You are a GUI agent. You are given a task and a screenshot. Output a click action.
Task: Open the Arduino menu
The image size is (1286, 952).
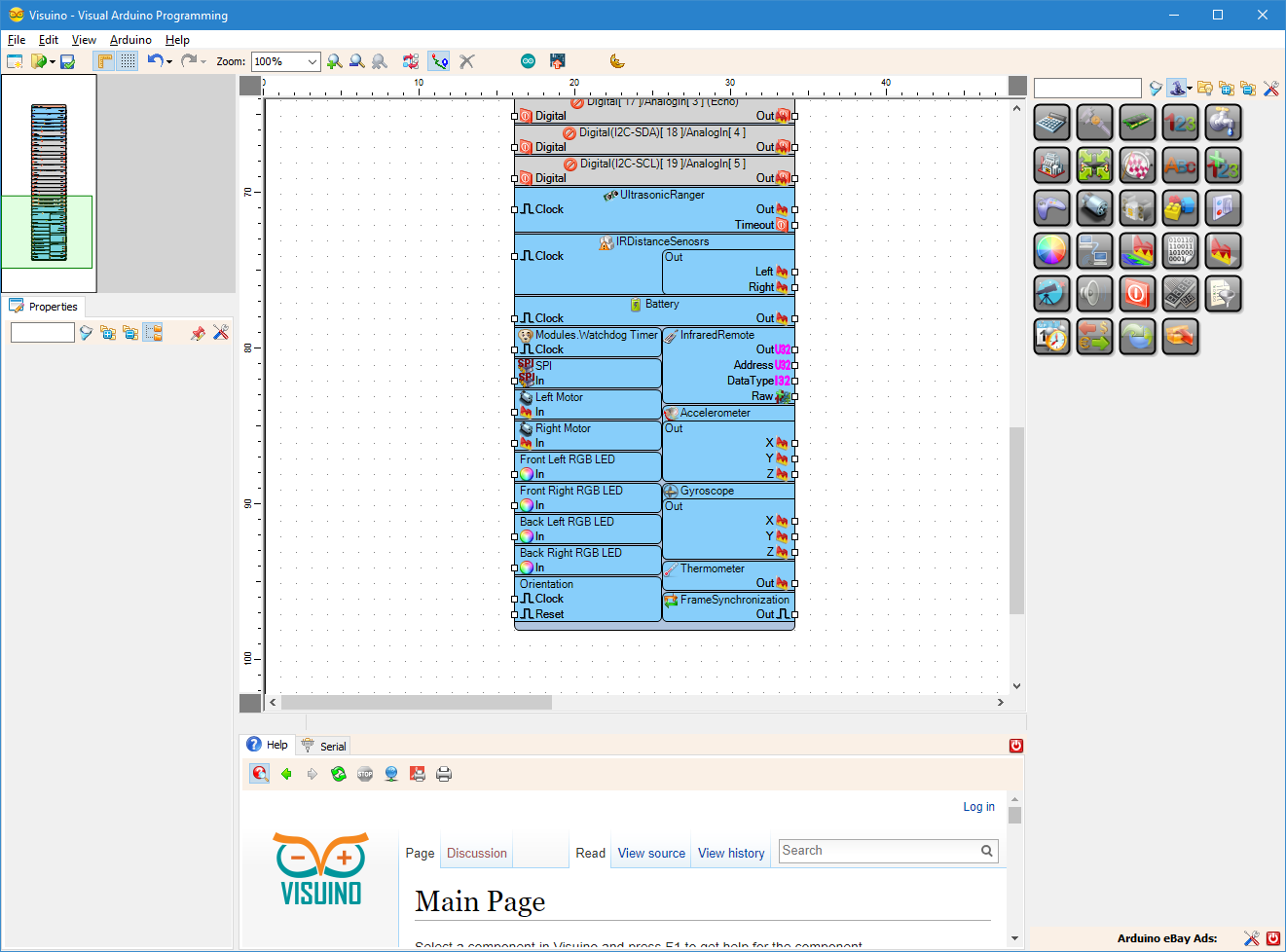(x=130, y=40)
